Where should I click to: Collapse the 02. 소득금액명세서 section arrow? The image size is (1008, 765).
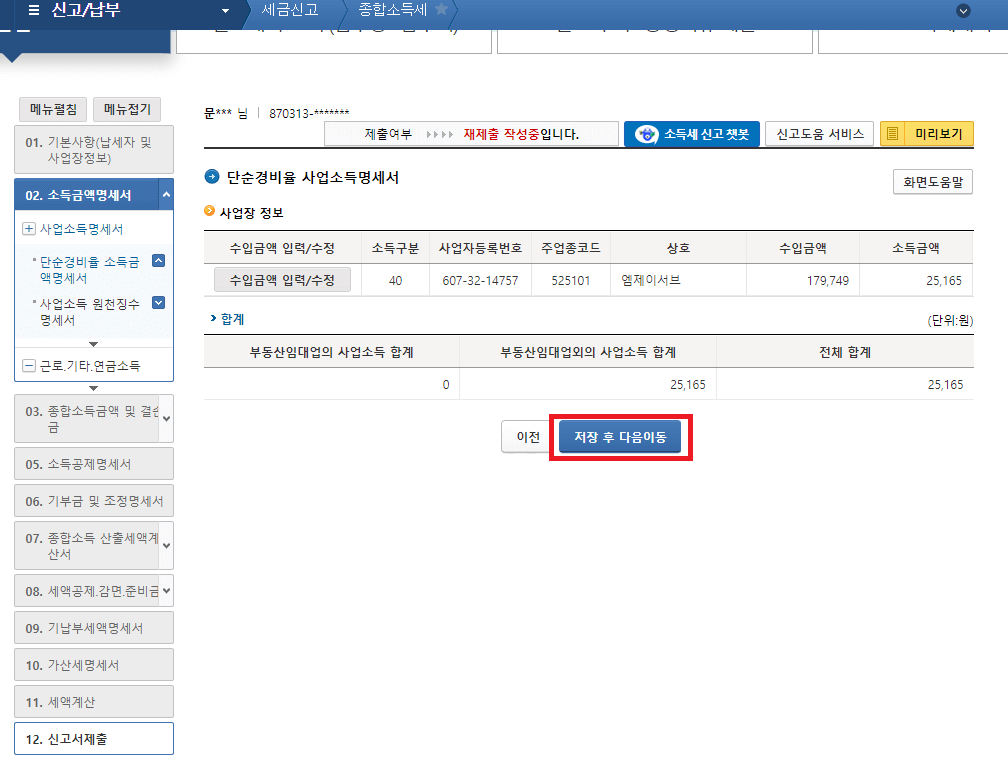[166, 194]
